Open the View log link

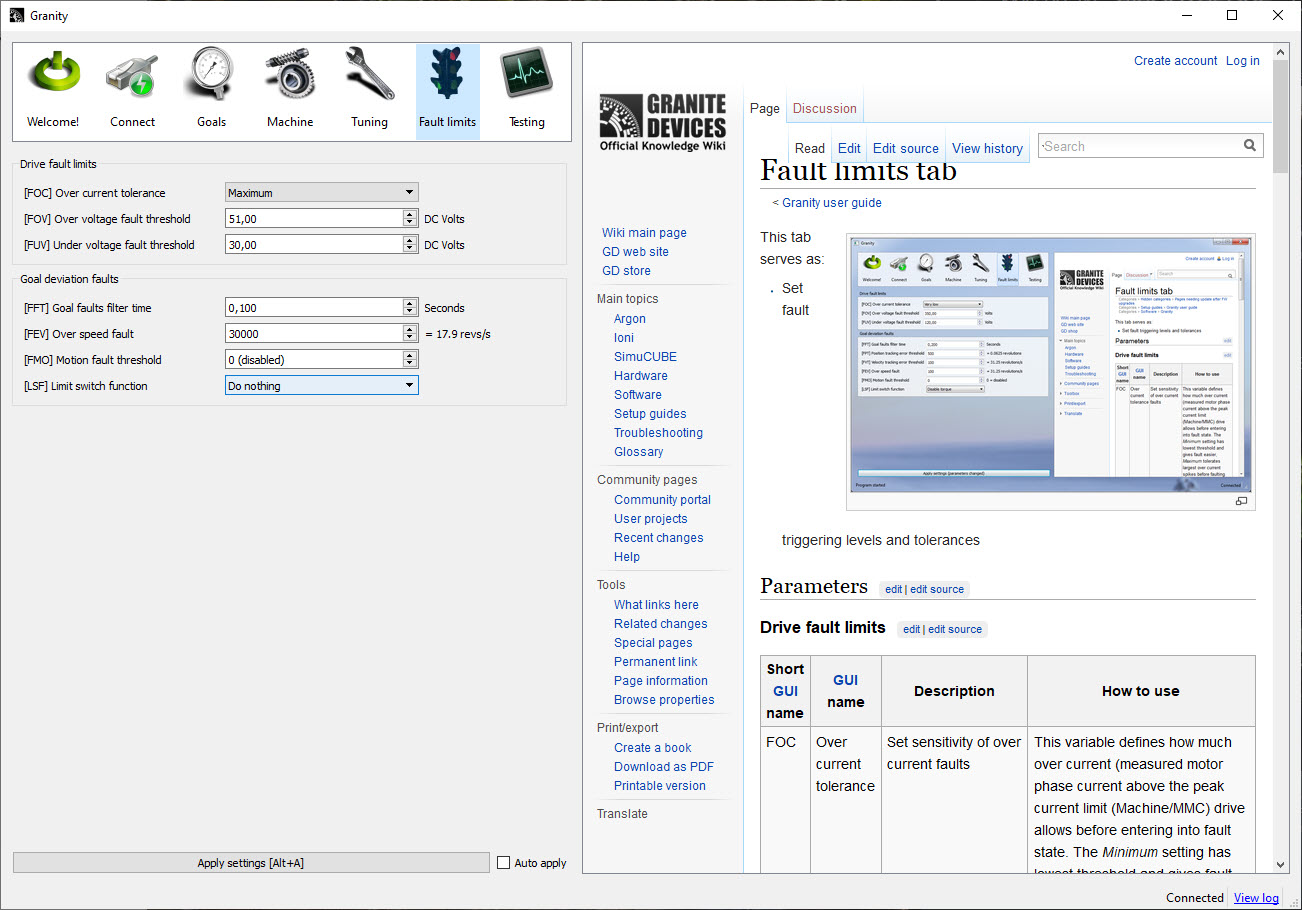[x=1256, y=898]
